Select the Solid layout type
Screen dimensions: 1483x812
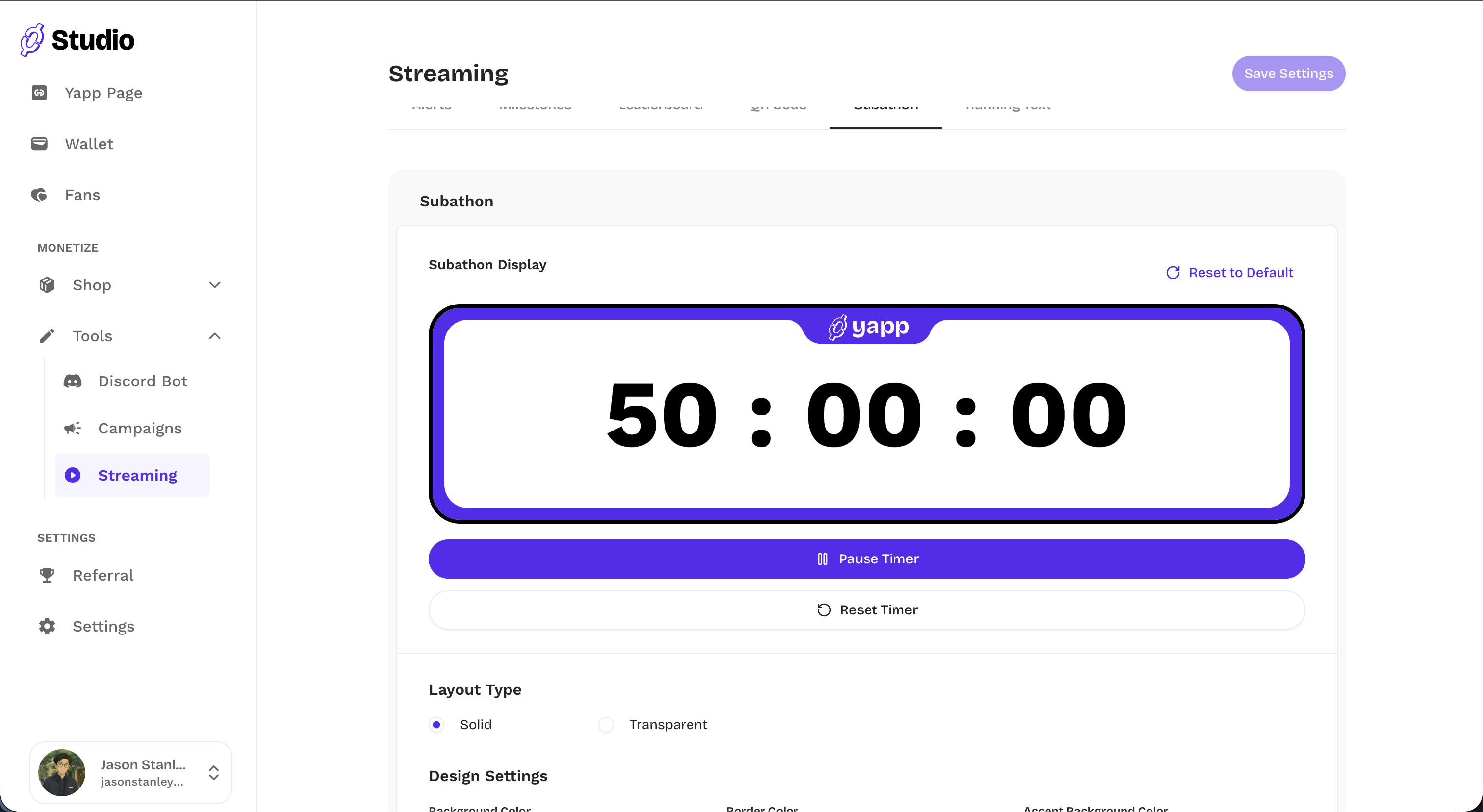(437, 725)
